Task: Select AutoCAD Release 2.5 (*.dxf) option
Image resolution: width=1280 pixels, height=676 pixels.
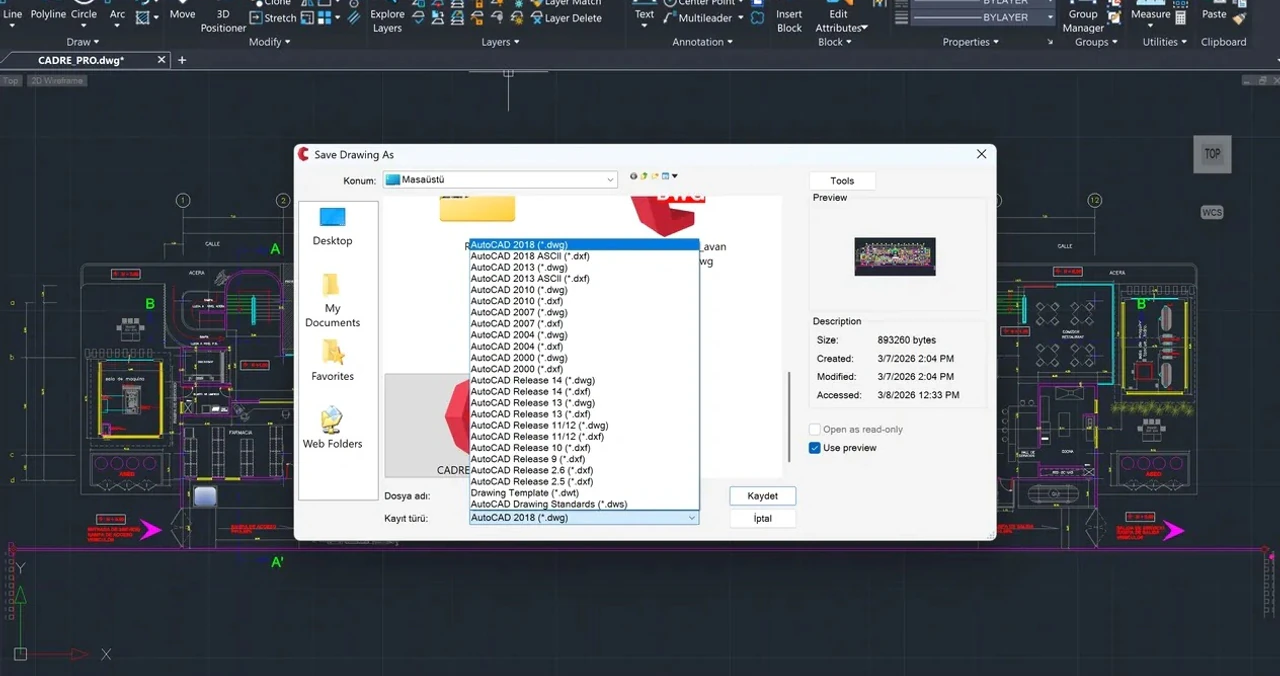Action: (x=584, y=482)
